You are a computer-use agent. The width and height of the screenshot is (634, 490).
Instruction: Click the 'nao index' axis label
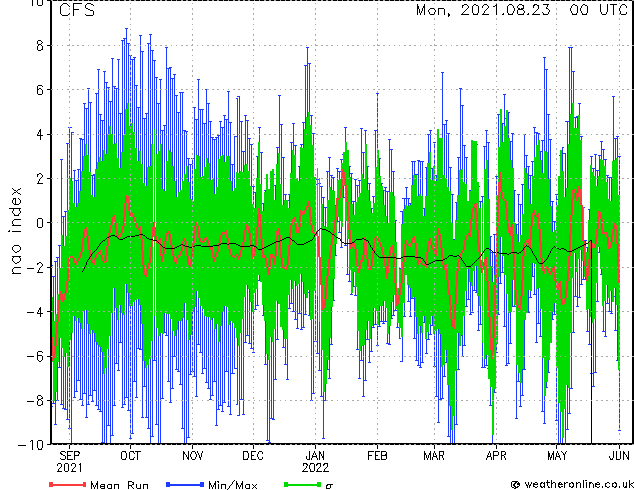pos(16,231)
